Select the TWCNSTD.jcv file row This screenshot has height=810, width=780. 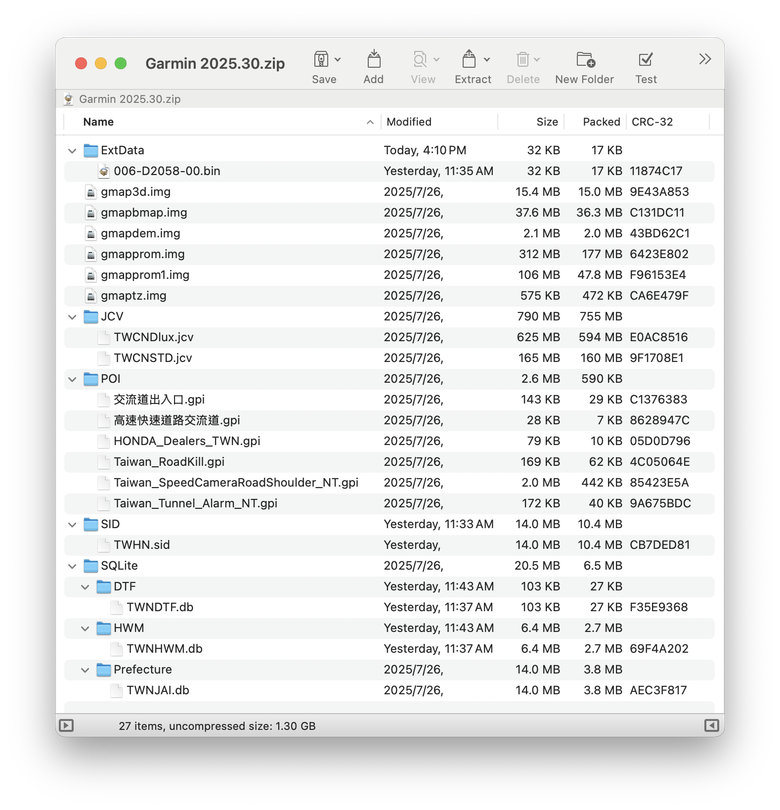389,358
